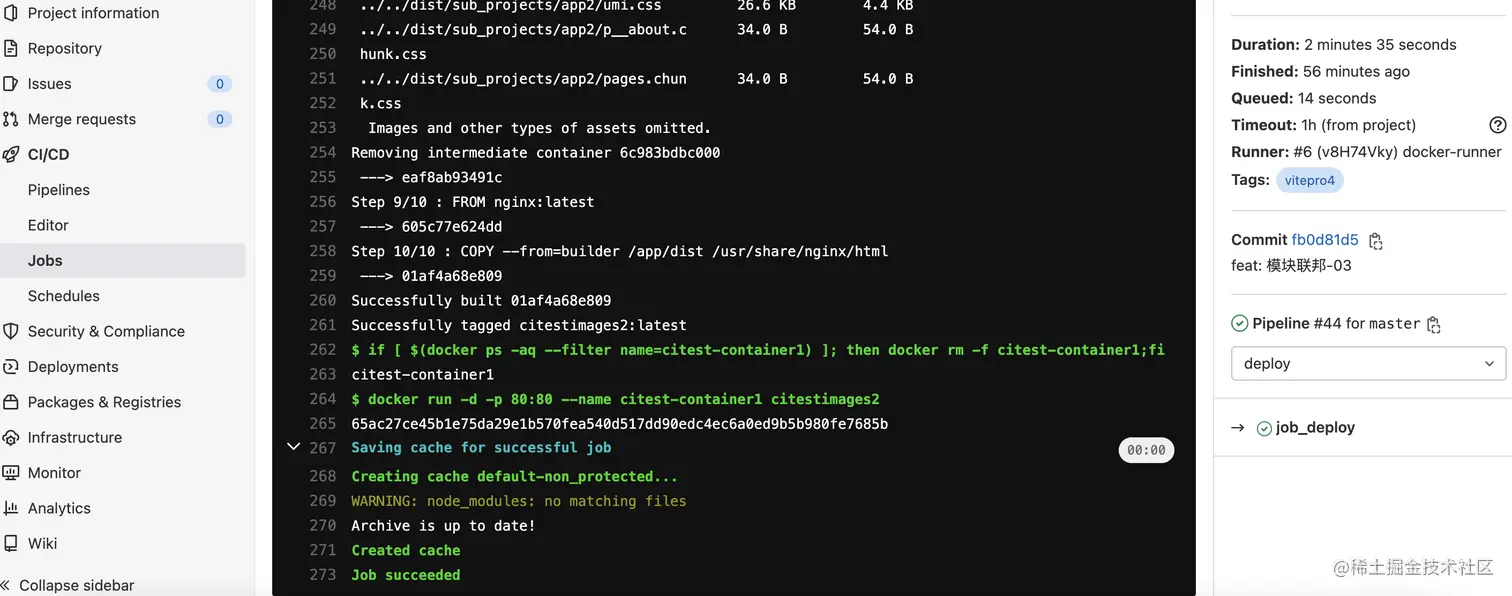1512x596 pixels.
Task: Go to the Schedules menu item
Action: (x=64, y=296)
